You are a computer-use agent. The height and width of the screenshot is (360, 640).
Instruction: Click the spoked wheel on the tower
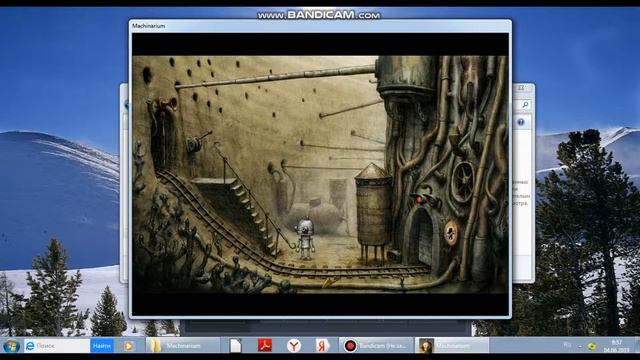[463, 181]
